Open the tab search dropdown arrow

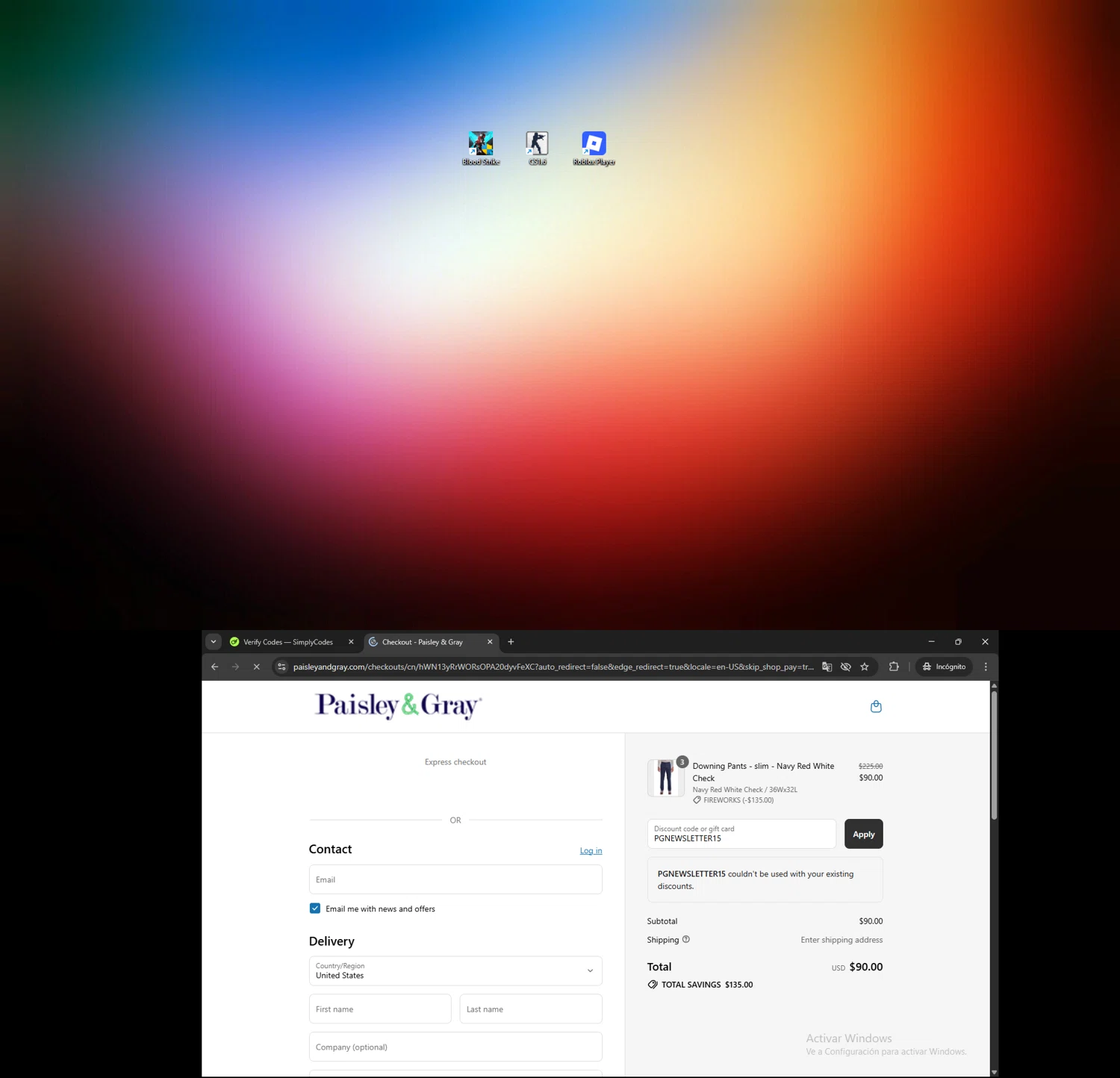pyautogui.click(x=214, y=642)
